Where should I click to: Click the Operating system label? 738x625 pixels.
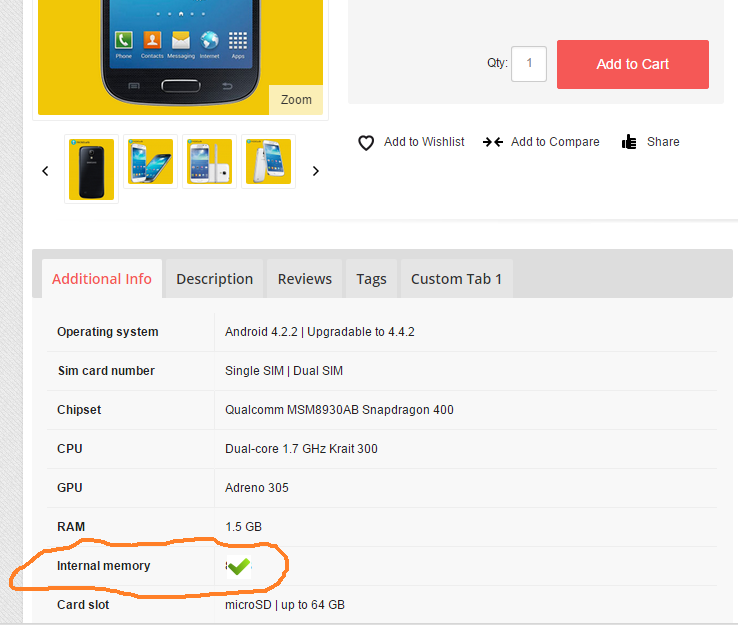click(108, 332)
